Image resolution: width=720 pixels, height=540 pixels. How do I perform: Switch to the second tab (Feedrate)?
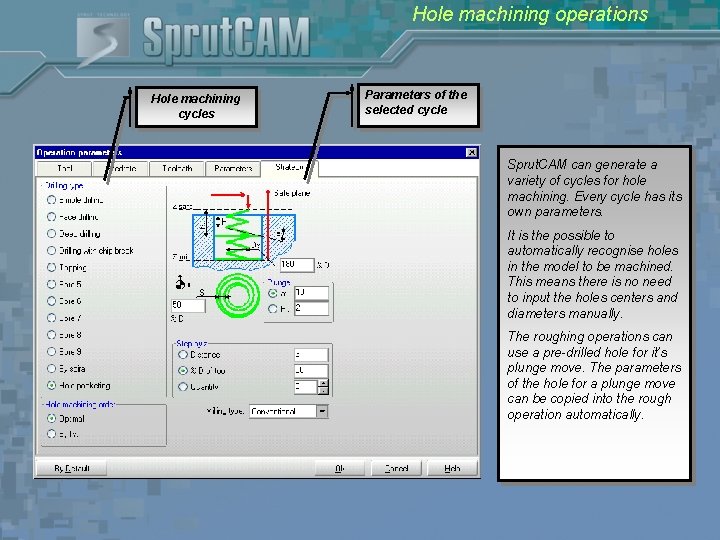tap(121, 169)
